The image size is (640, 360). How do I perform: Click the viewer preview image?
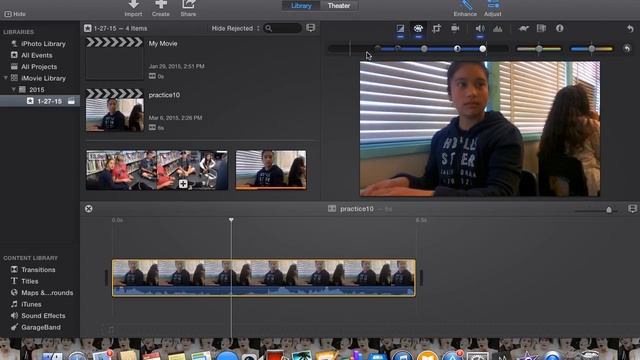(480, 129)
